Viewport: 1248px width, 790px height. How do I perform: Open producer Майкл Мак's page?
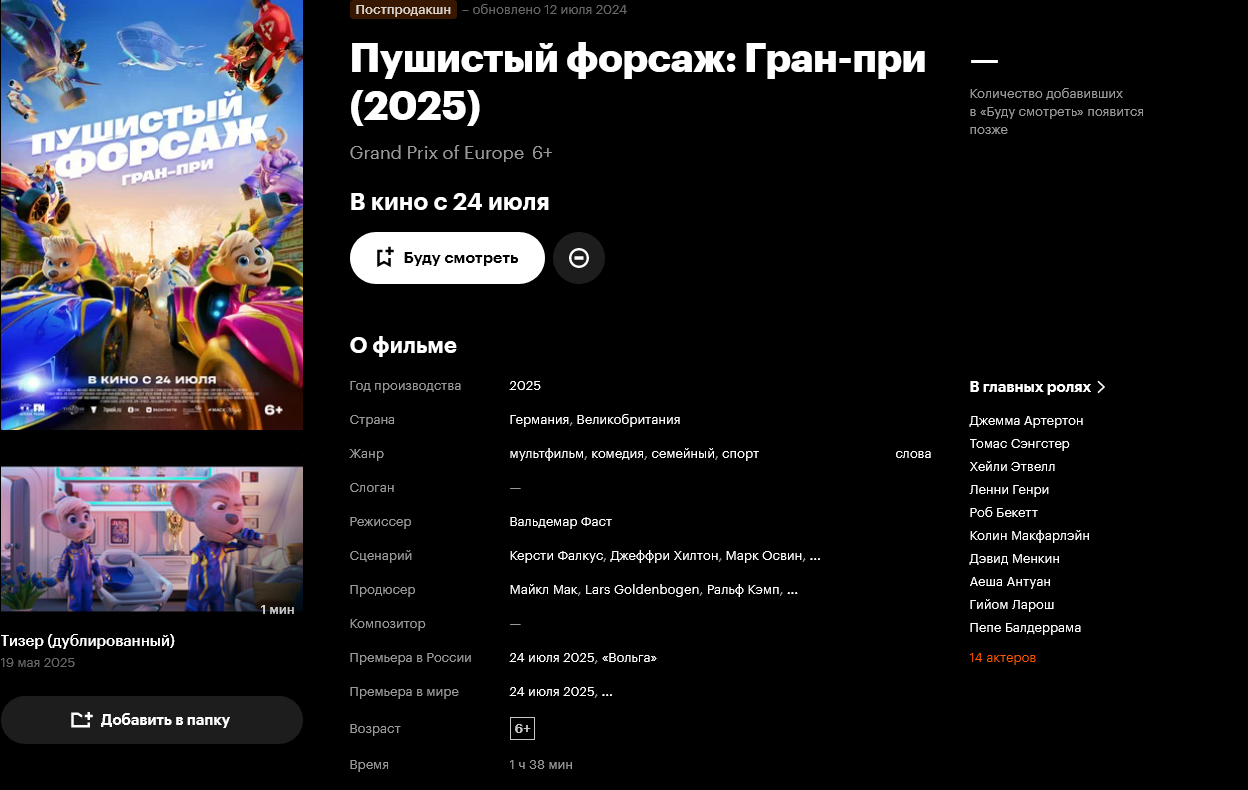543,590
